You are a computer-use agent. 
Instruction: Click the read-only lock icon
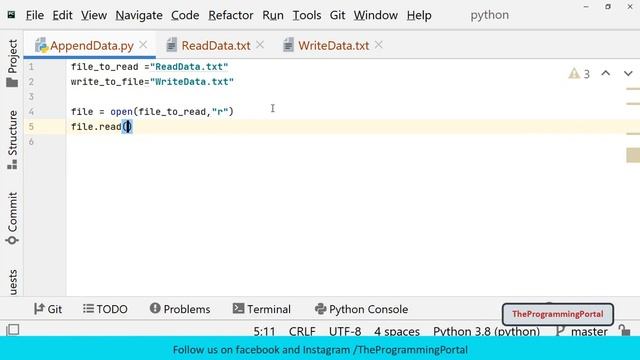pos(624,330)
